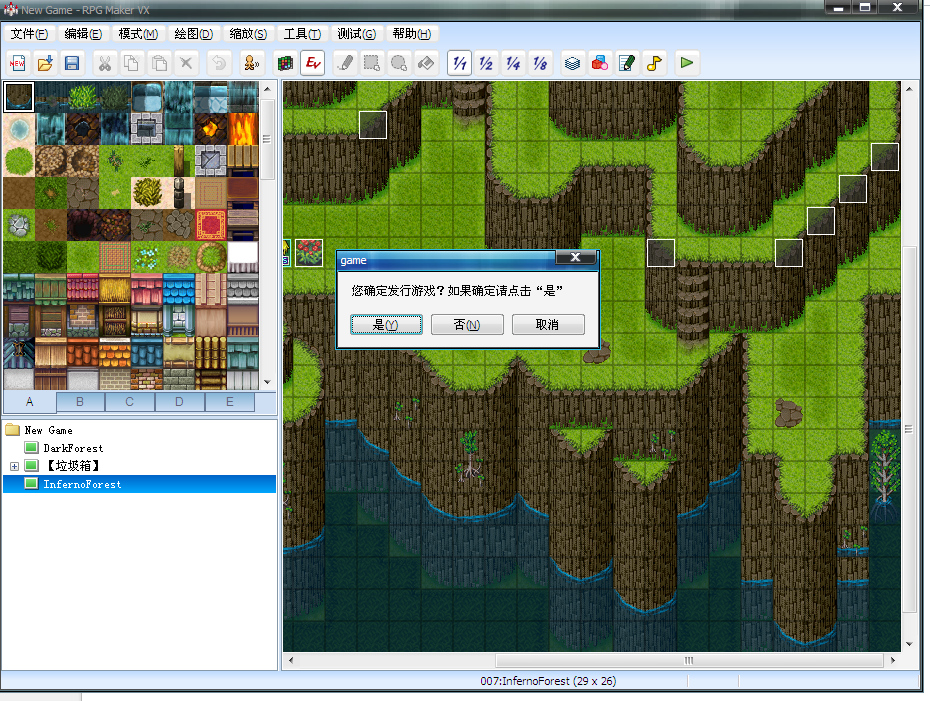Paste using the clipboard toolbar icon
The width and height of the screenshot is (930, 701).
(158, 63)
